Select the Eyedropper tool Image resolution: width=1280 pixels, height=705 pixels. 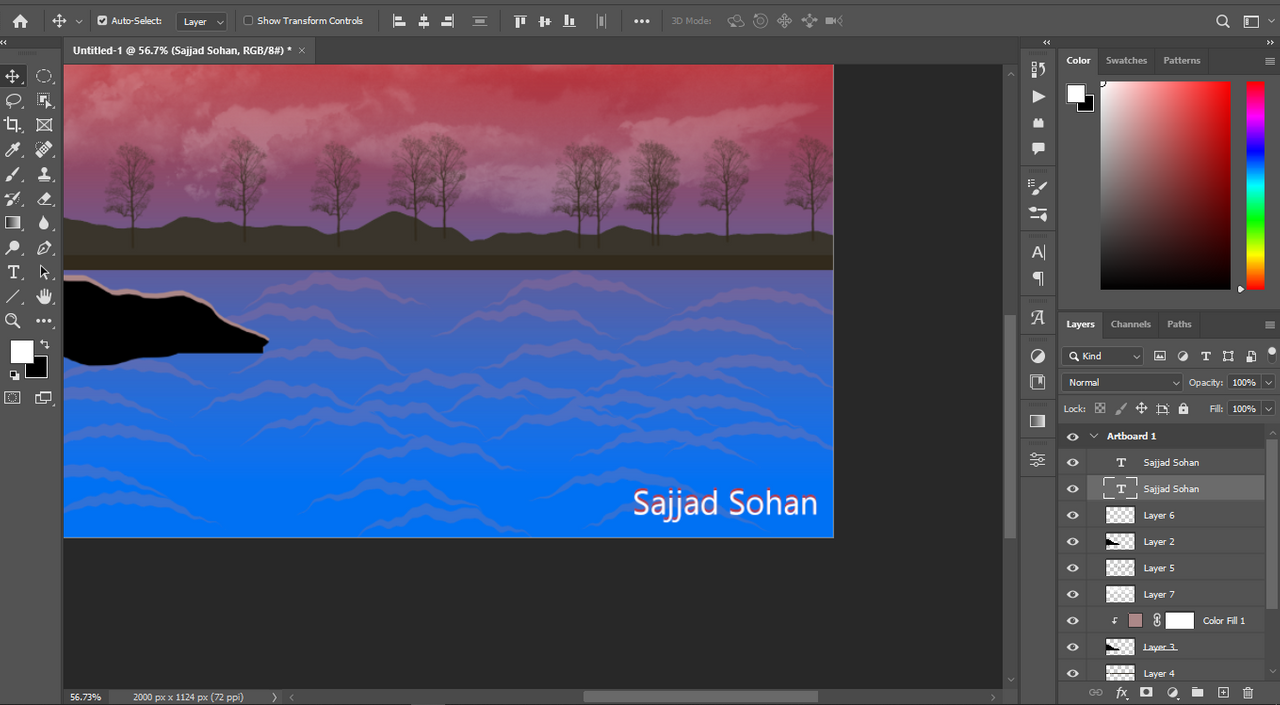pos(13,150)
